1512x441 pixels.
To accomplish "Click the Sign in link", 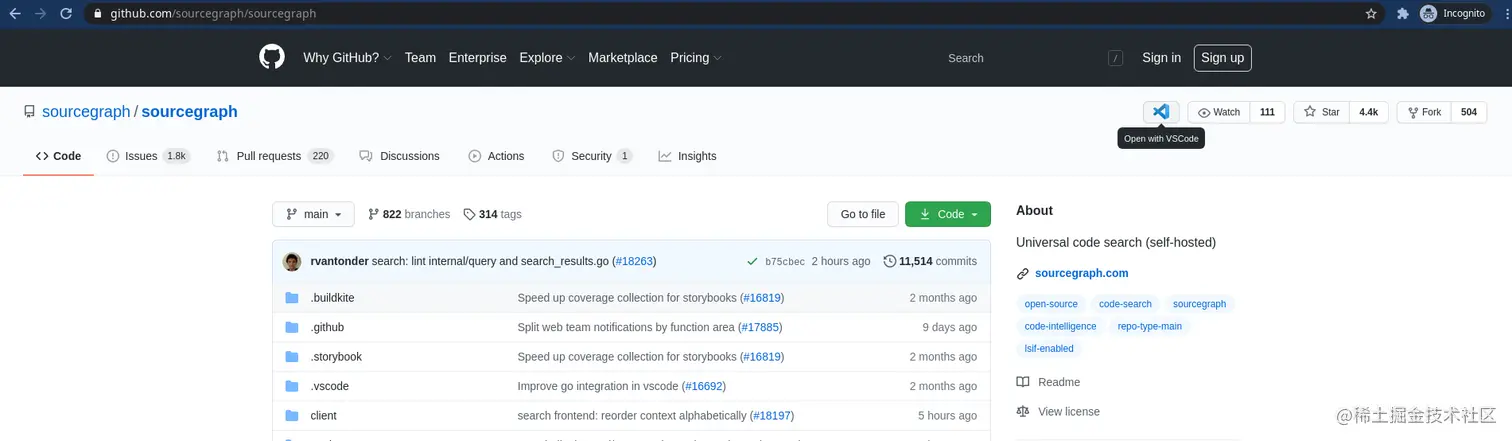I will coord(1161,58).
